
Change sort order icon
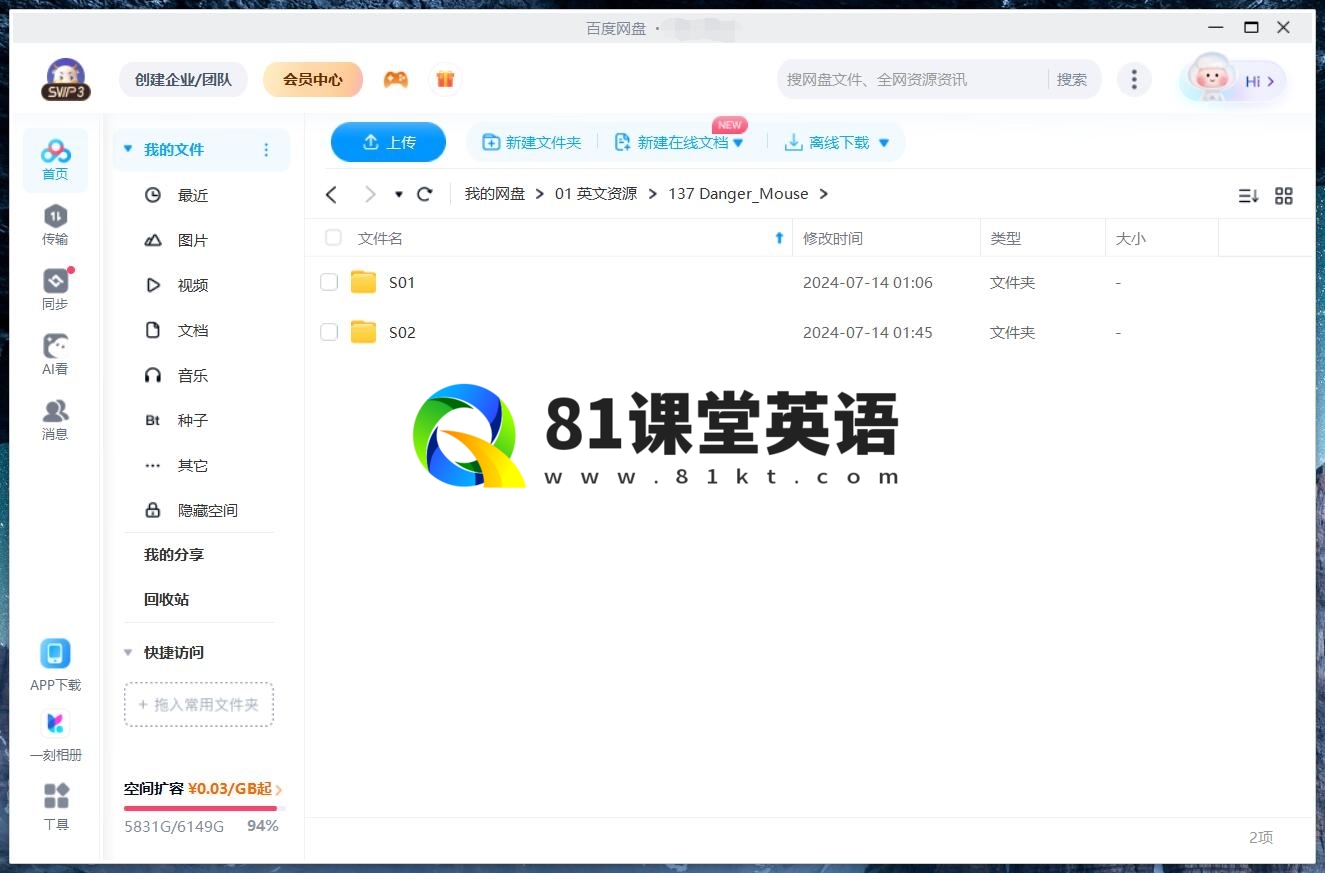coord(1248,196)
